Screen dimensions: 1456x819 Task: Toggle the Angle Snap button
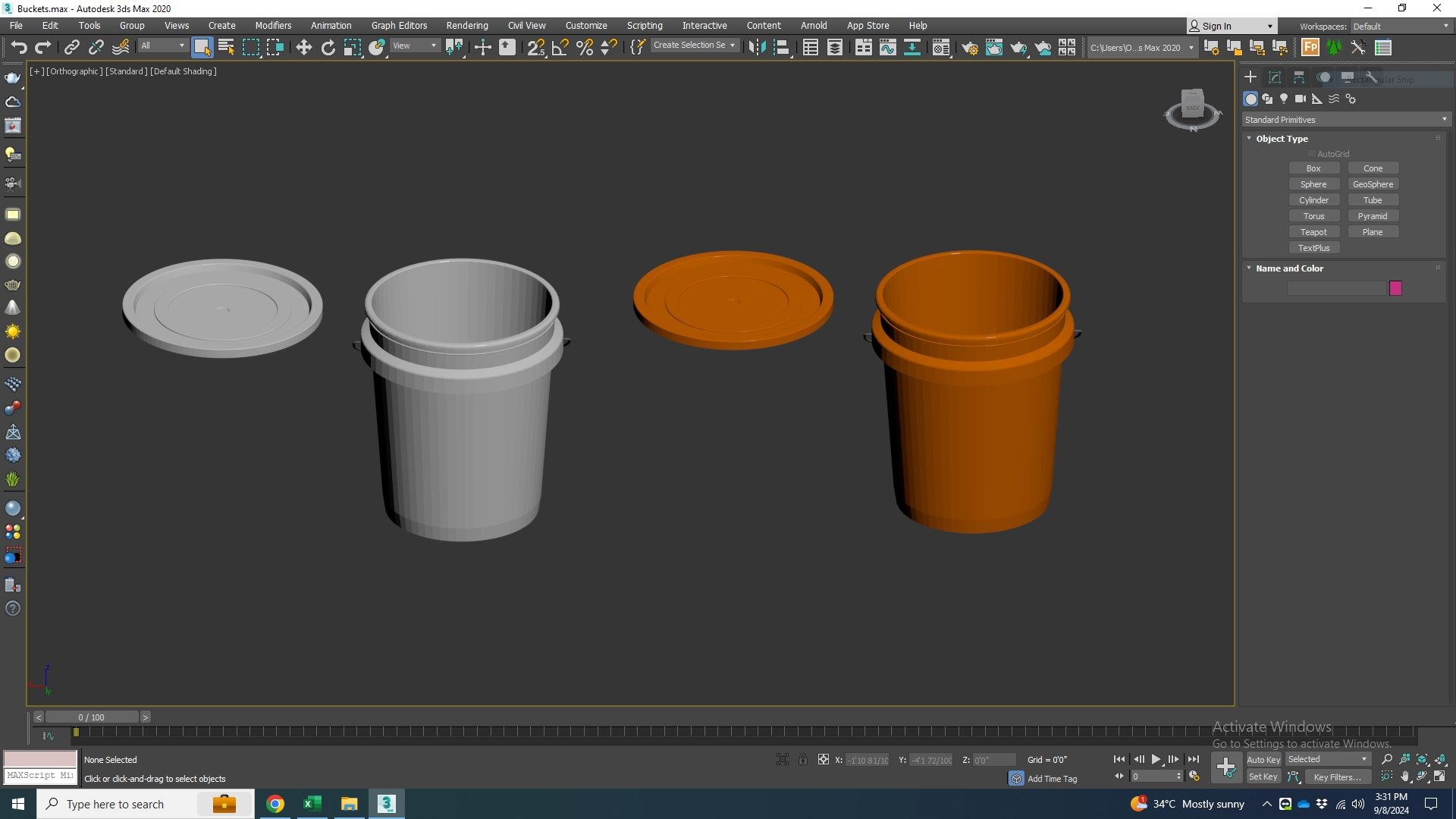pos(560,47)
